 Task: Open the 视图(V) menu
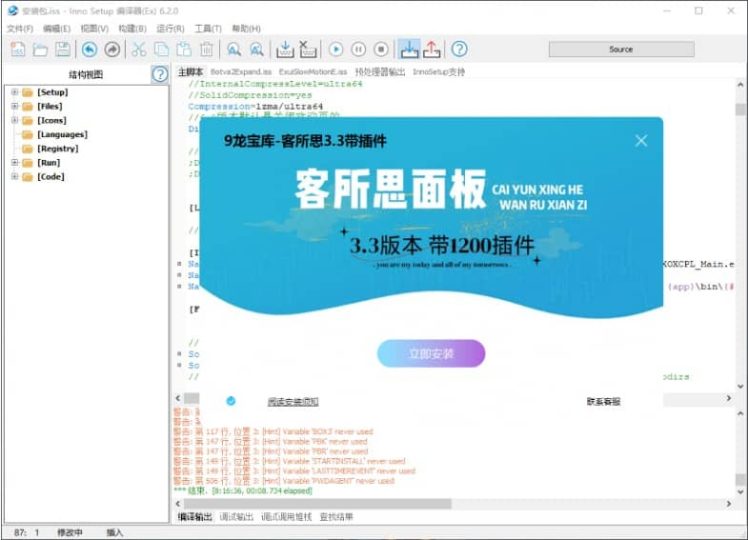[94, 29]
